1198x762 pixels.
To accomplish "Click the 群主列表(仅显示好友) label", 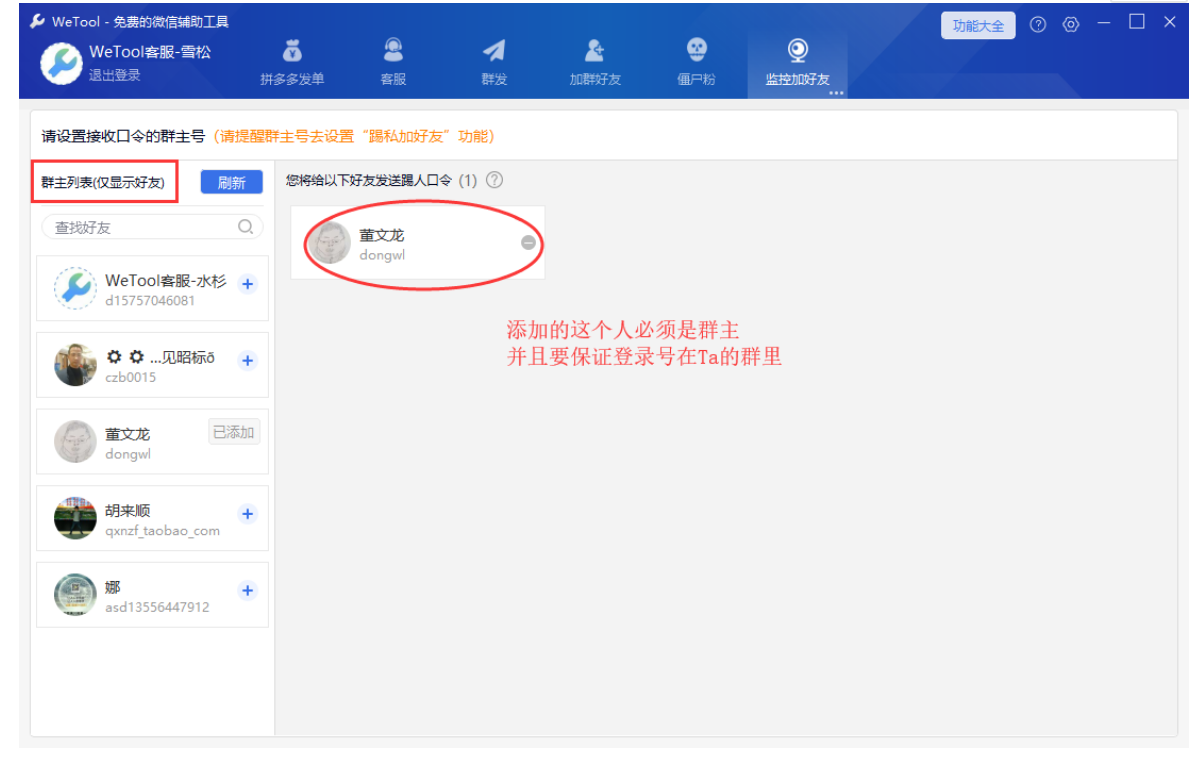I will point(103,182).
